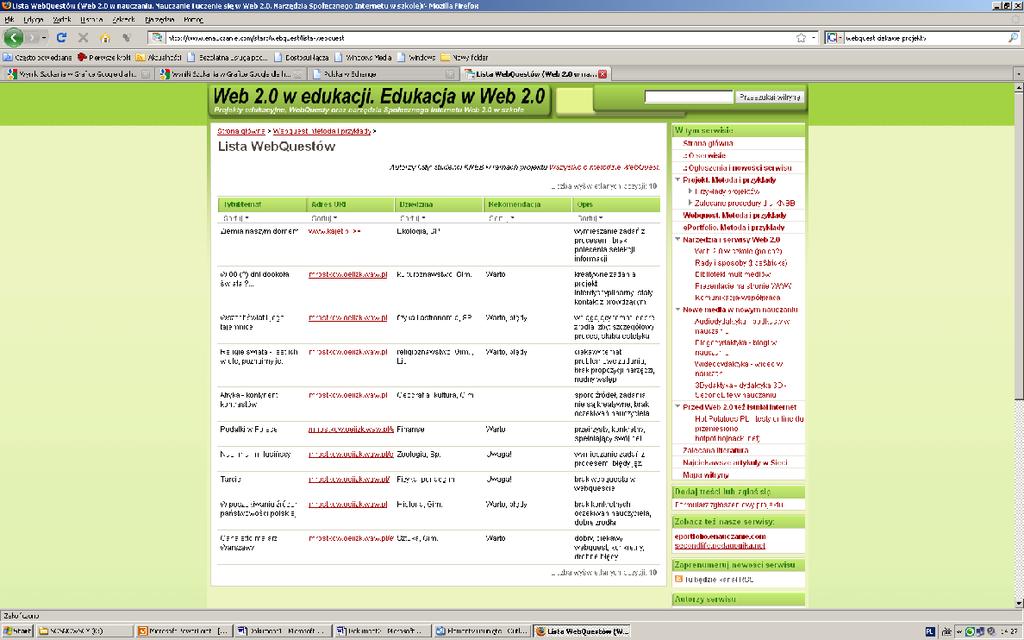Open the Pierwsze kroki bookmark
The width and height of the screenshot is (1024, 640).
pyautogui.click(x=104, y=57)
